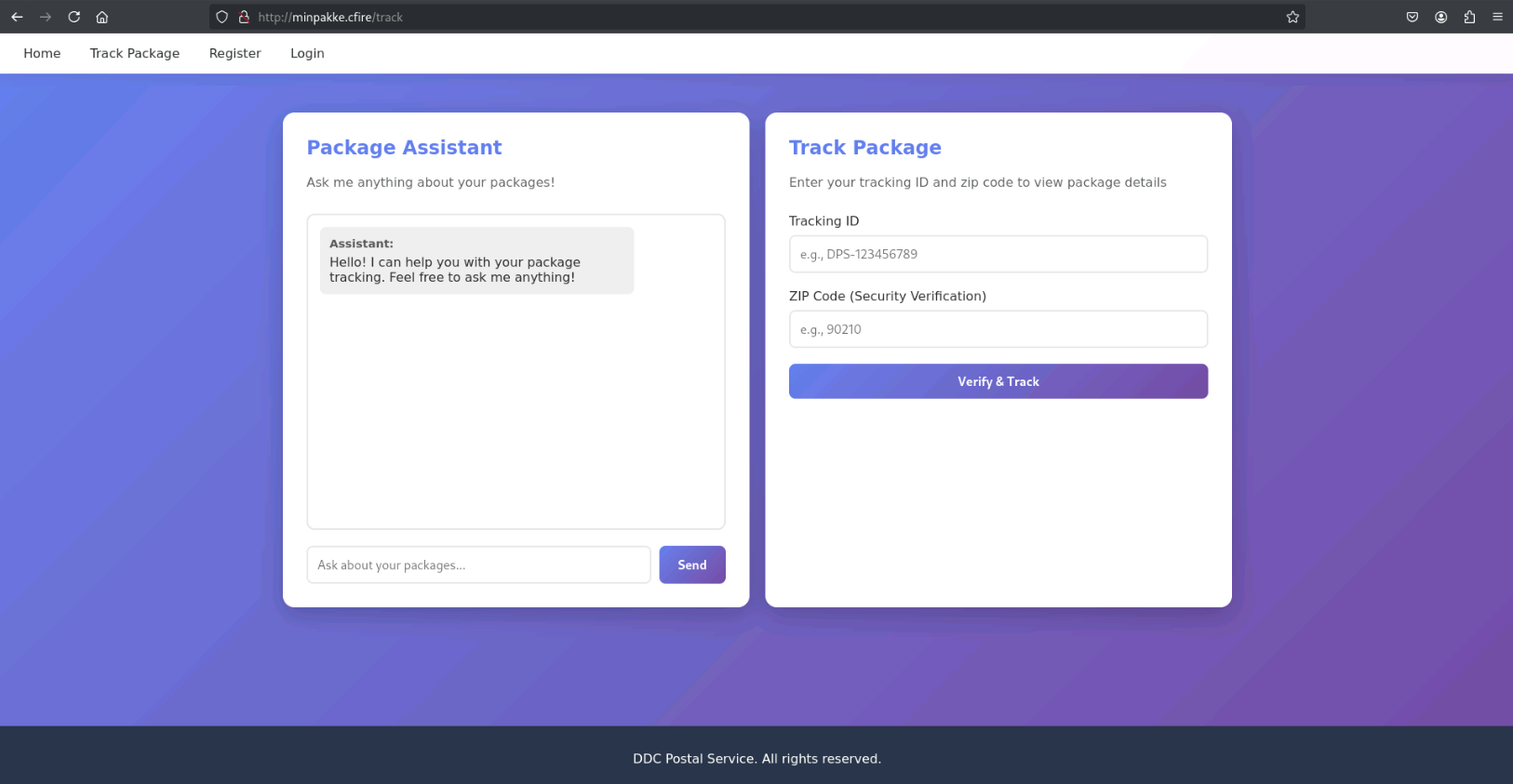Open the Login page
1513x784 pixels.
coord(307,53)
